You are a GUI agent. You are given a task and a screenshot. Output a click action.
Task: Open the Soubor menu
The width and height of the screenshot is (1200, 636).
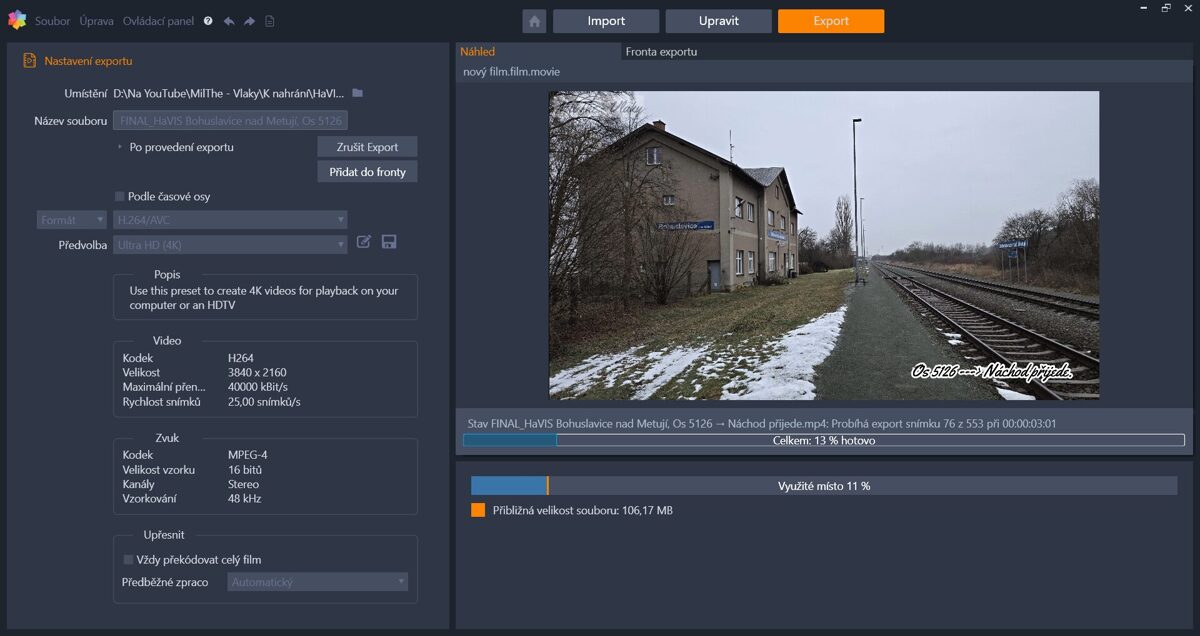[52, 20]
